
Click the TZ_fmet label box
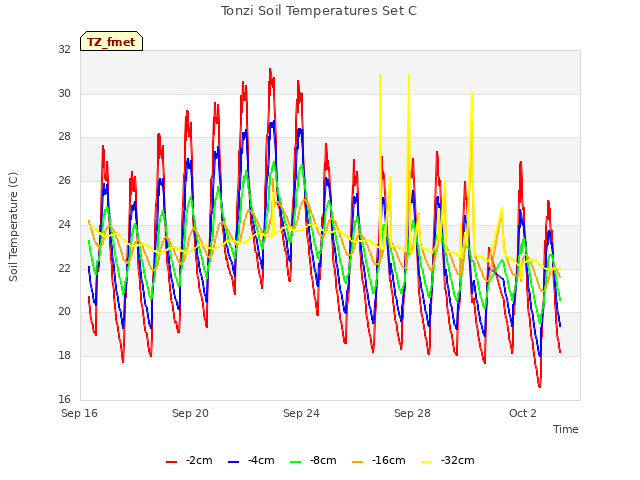[111, 41]
